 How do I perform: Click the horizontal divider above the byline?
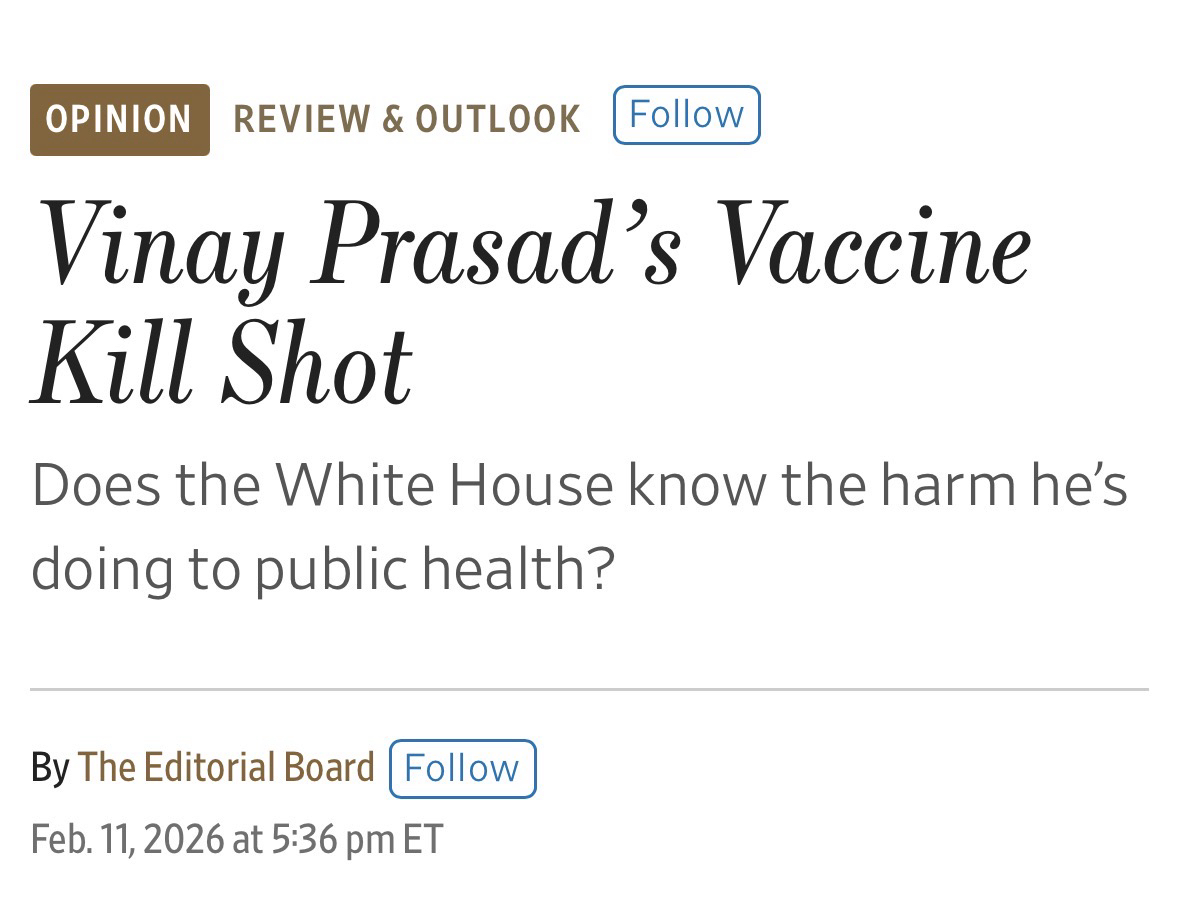589,689
